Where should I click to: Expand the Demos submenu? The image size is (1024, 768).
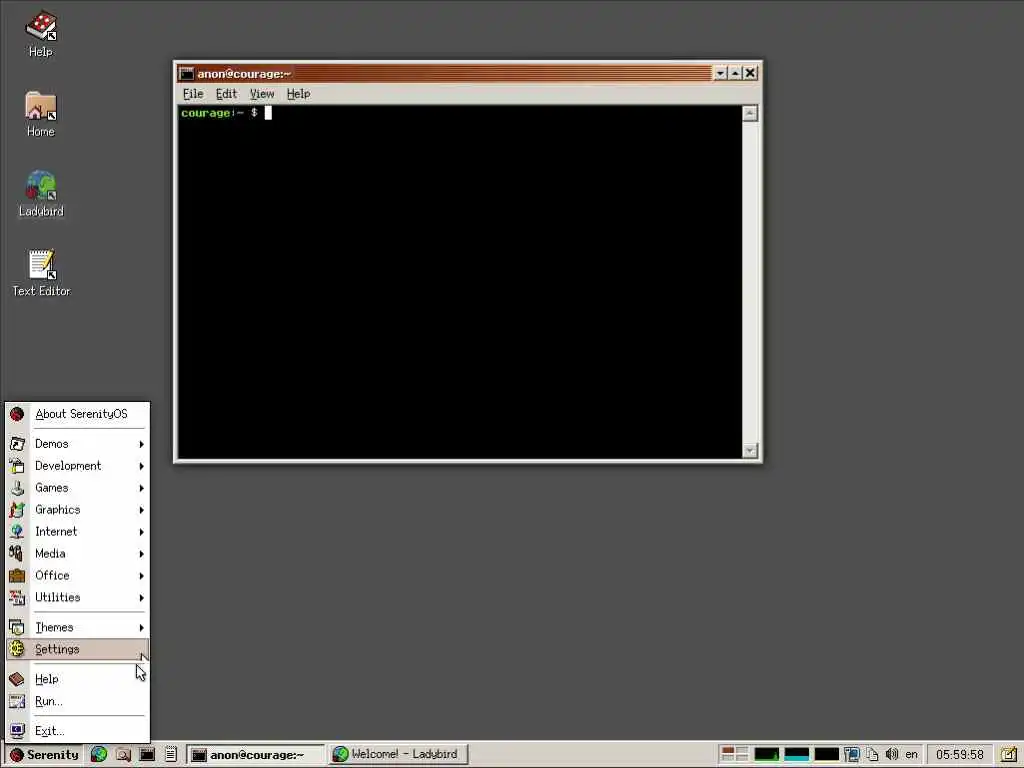[78, 444]
